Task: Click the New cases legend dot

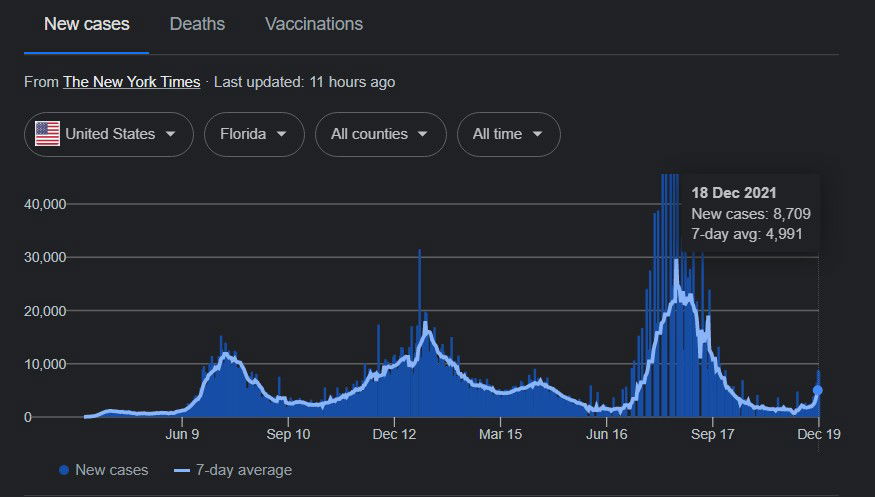Action: click(65, 470)
